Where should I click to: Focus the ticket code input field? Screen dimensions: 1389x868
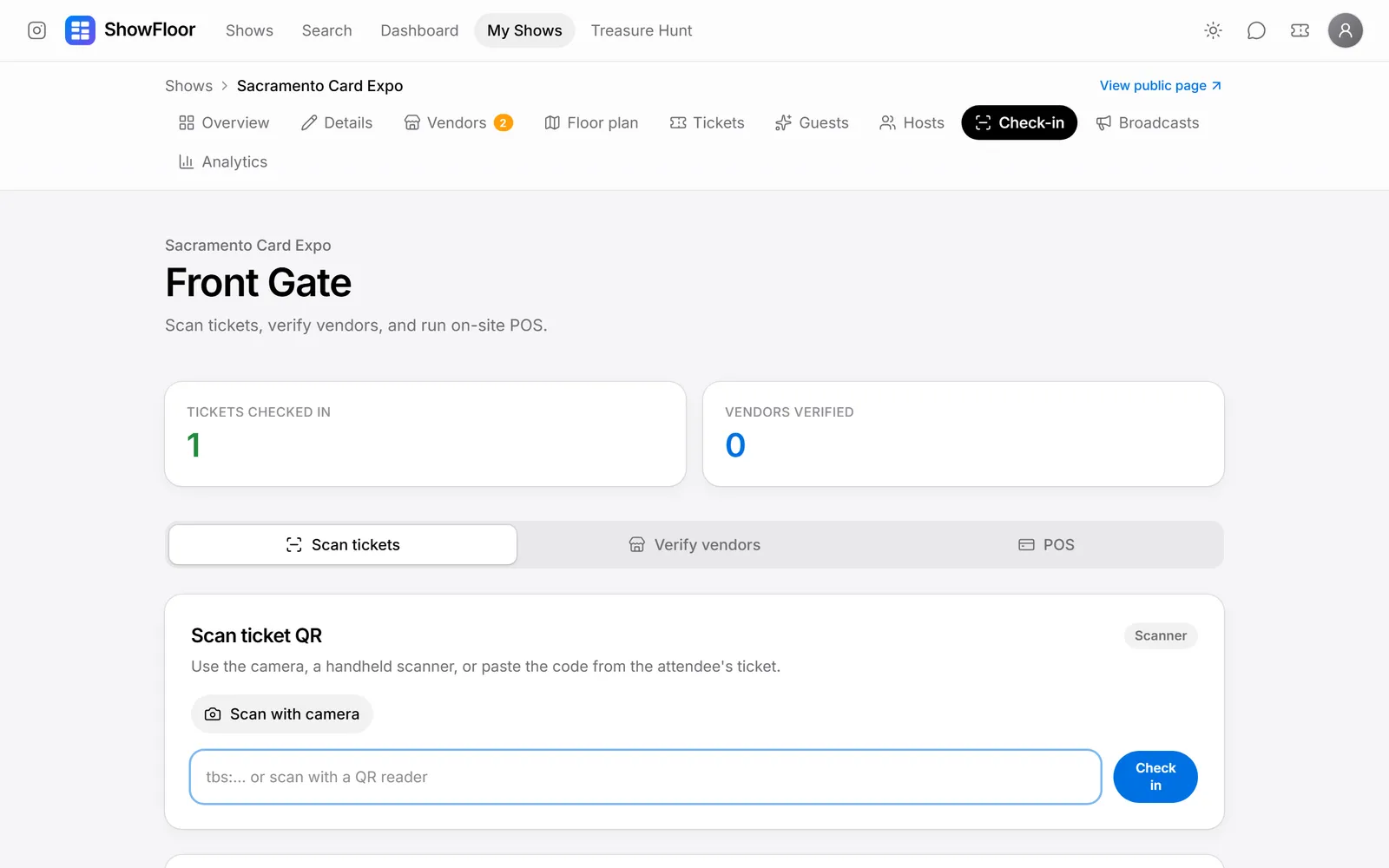click(646, 777)
